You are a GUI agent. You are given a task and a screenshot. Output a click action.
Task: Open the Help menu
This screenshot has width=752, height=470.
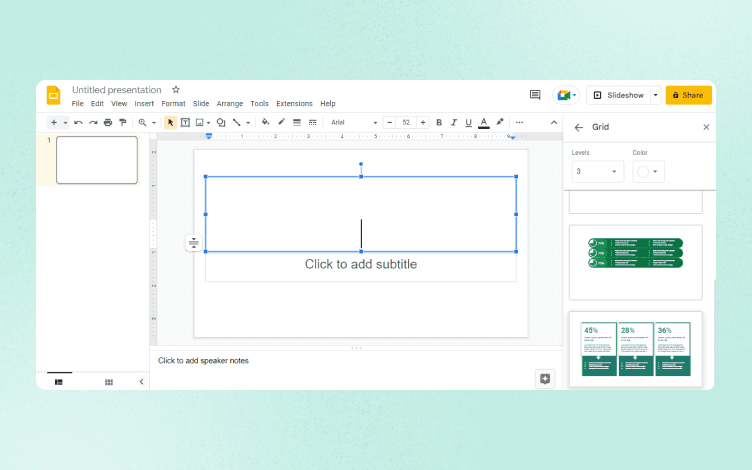pyautogui.click(x=328, y=104)
